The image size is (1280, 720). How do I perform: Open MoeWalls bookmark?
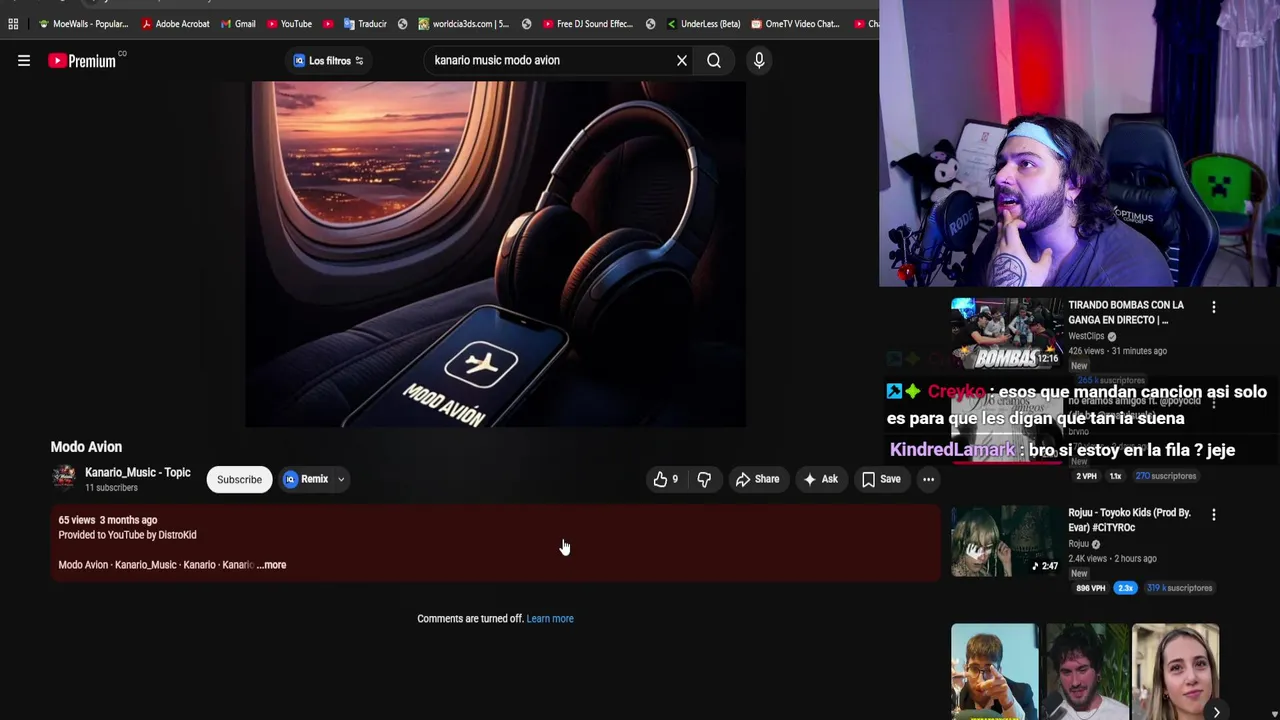84,24
